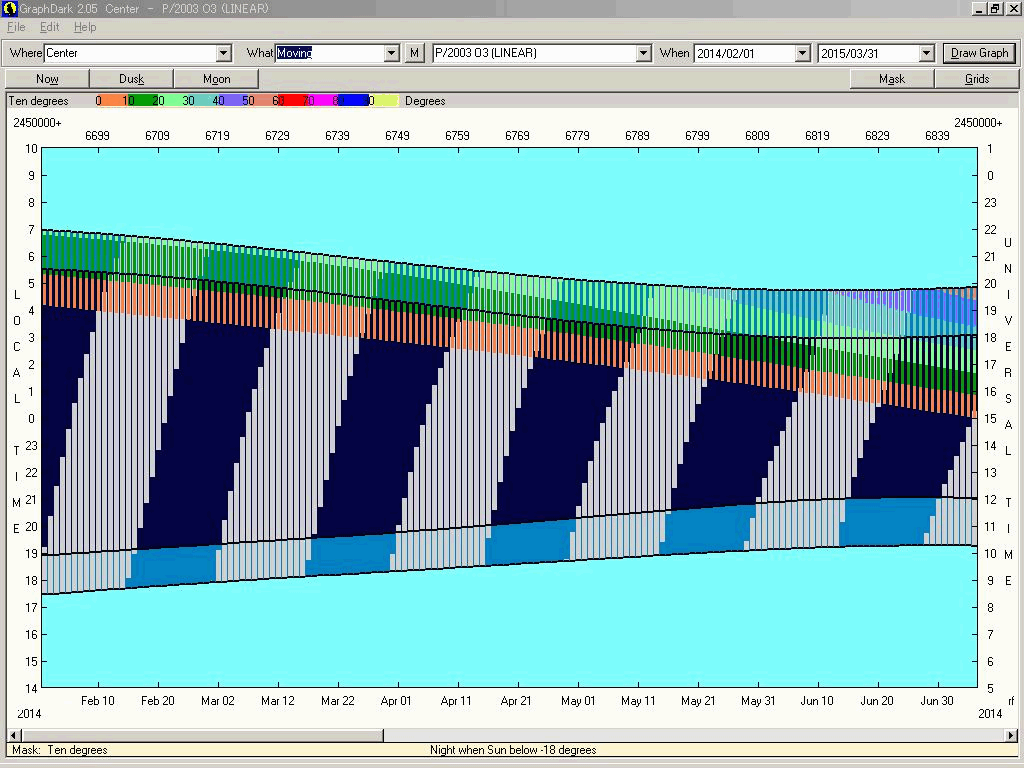Click the horizontal scrollbar thumb
Screen dimensions: 1024x768
[200, 735]
